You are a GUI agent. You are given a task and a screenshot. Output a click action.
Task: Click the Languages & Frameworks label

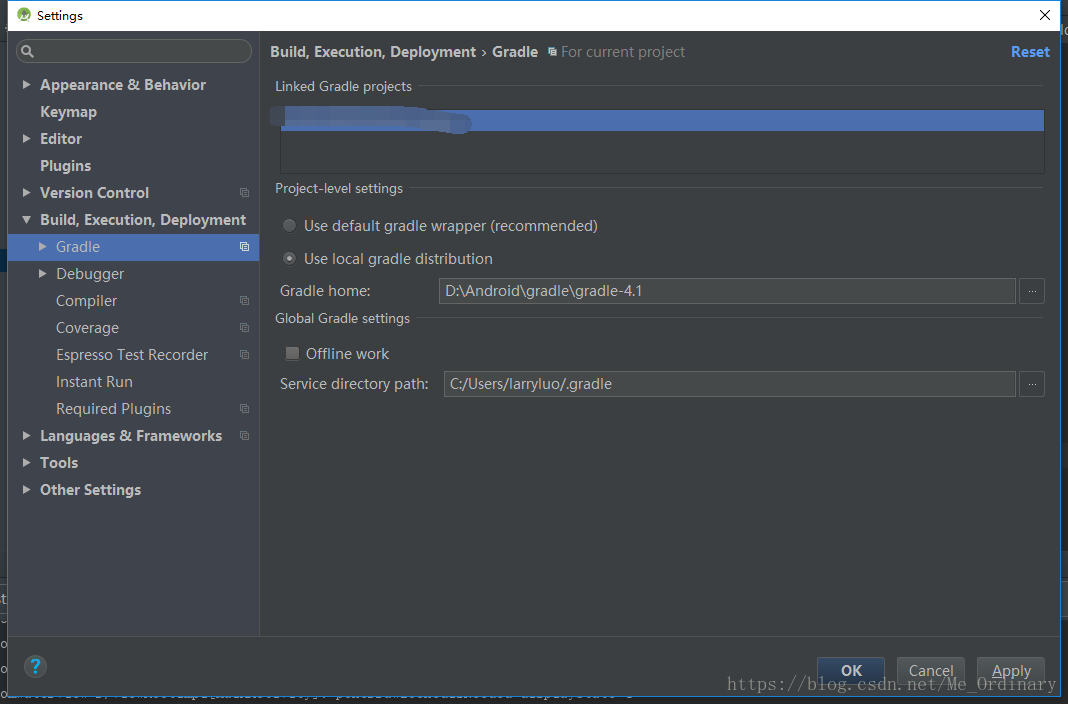(x=131, y=436)
